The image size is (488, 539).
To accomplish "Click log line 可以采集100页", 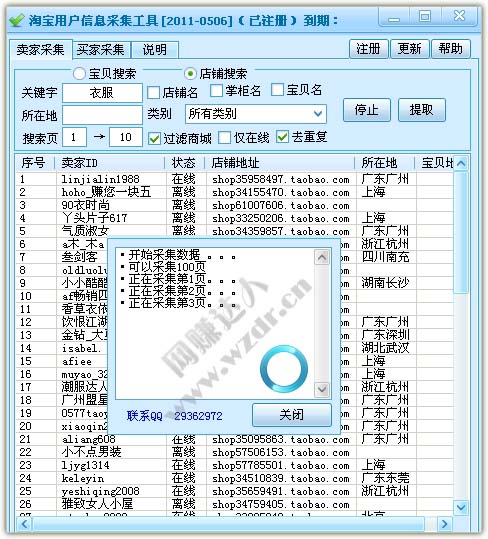I will pyautogui.click(x=167, y=267).
